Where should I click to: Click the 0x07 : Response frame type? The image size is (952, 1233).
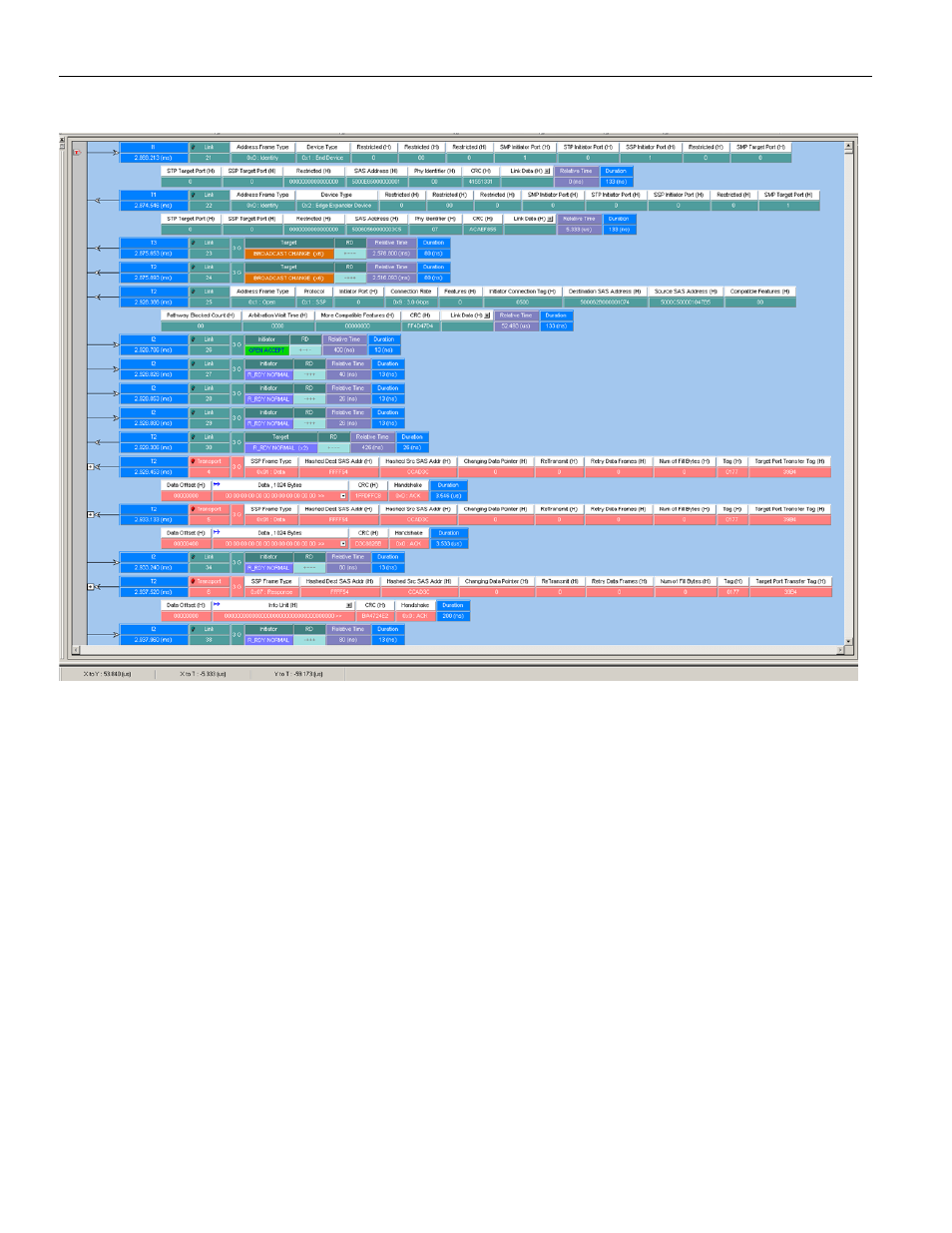[x=271, y=592]
